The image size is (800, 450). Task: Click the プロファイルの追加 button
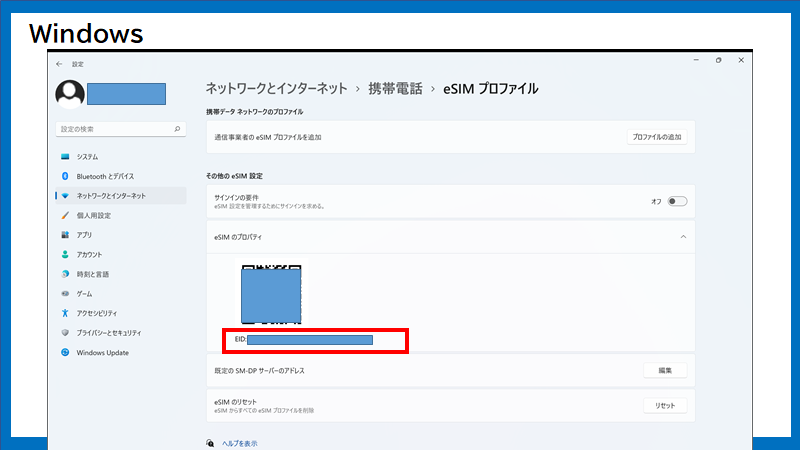657,137
